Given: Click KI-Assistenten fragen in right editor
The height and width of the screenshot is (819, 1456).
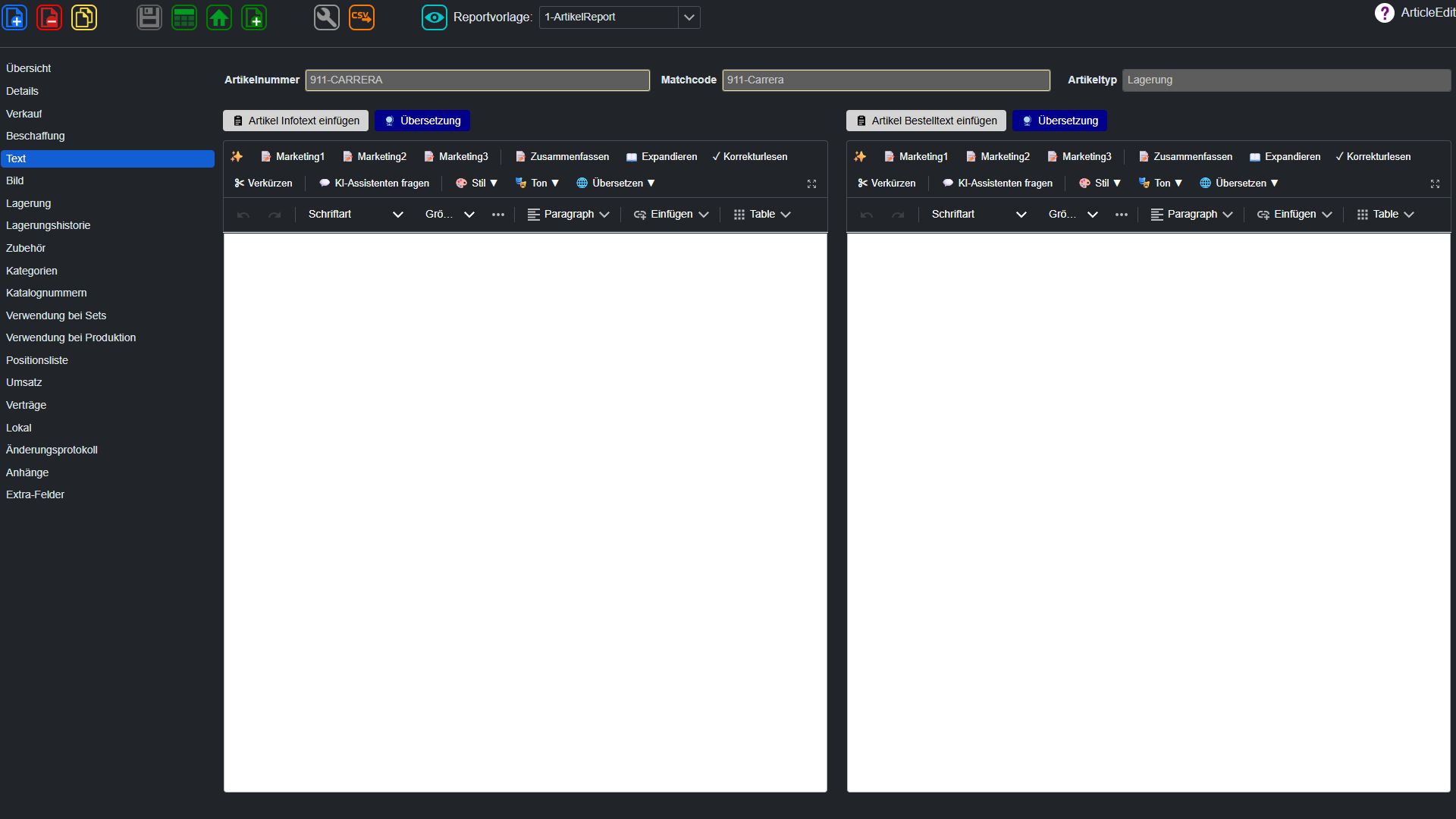Looking at the screenshot, I should point(997,183).
